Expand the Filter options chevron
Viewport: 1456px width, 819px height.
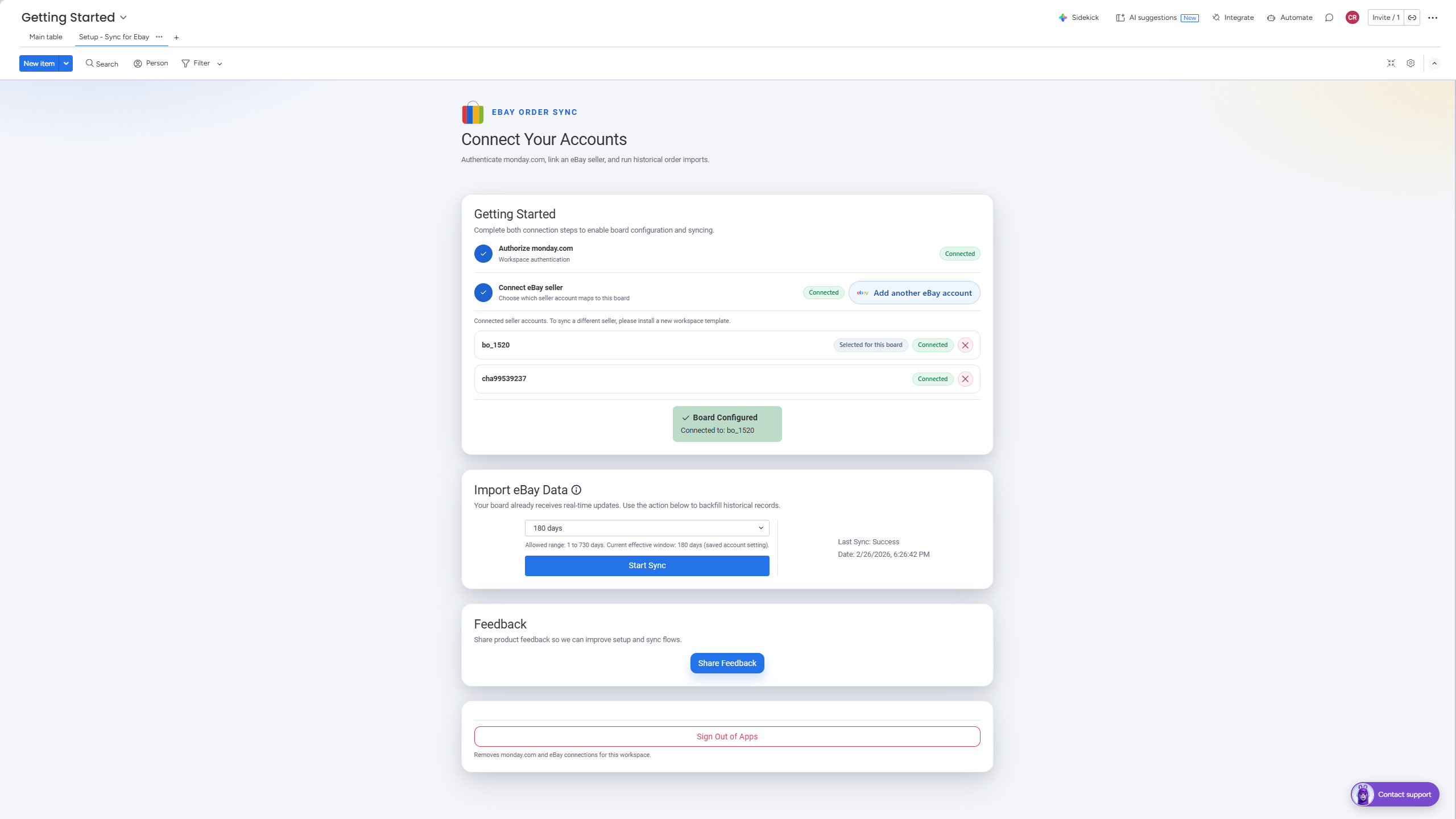tap(220, 64)
